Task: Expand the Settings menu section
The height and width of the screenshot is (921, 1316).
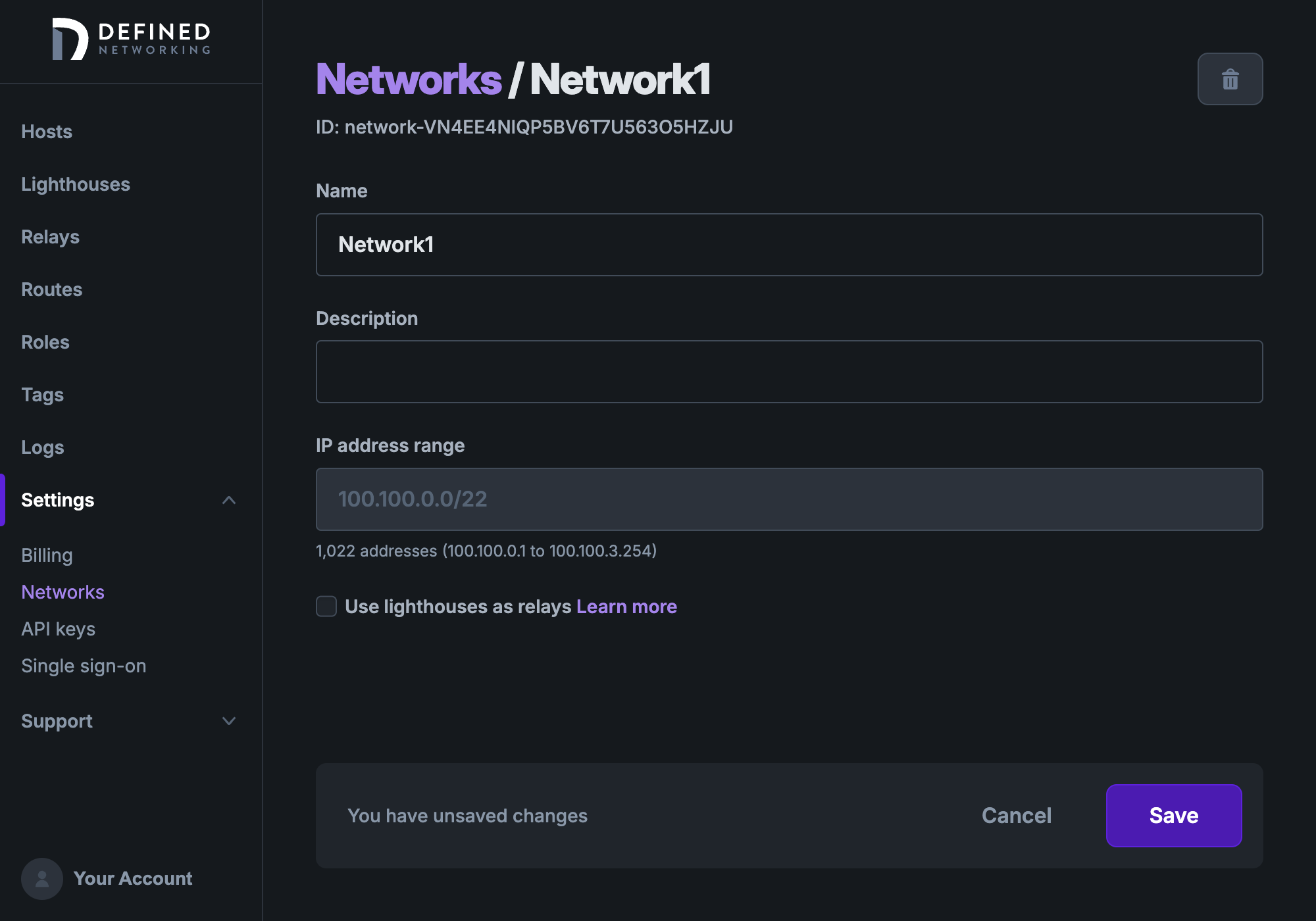Action: (x=229, y=500)
